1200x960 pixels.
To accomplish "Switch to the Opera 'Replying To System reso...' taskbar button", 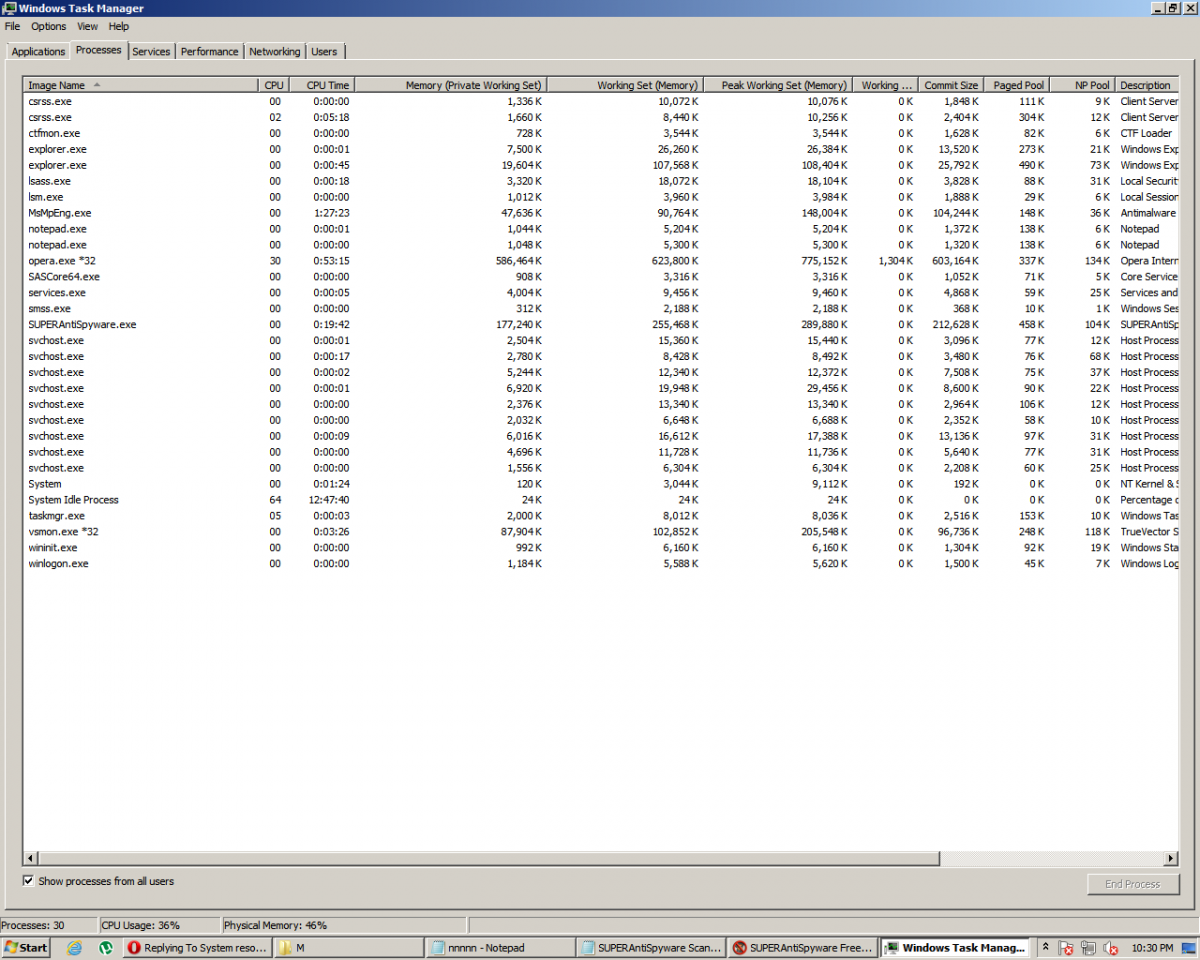I will tap(197, 948).
